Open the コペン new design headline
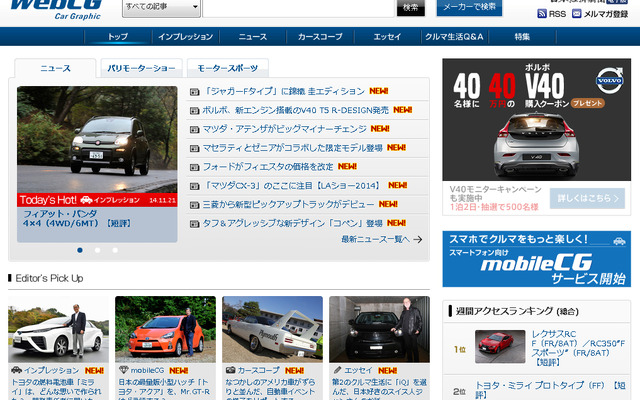The image size is (640, 400). [293, 223]
